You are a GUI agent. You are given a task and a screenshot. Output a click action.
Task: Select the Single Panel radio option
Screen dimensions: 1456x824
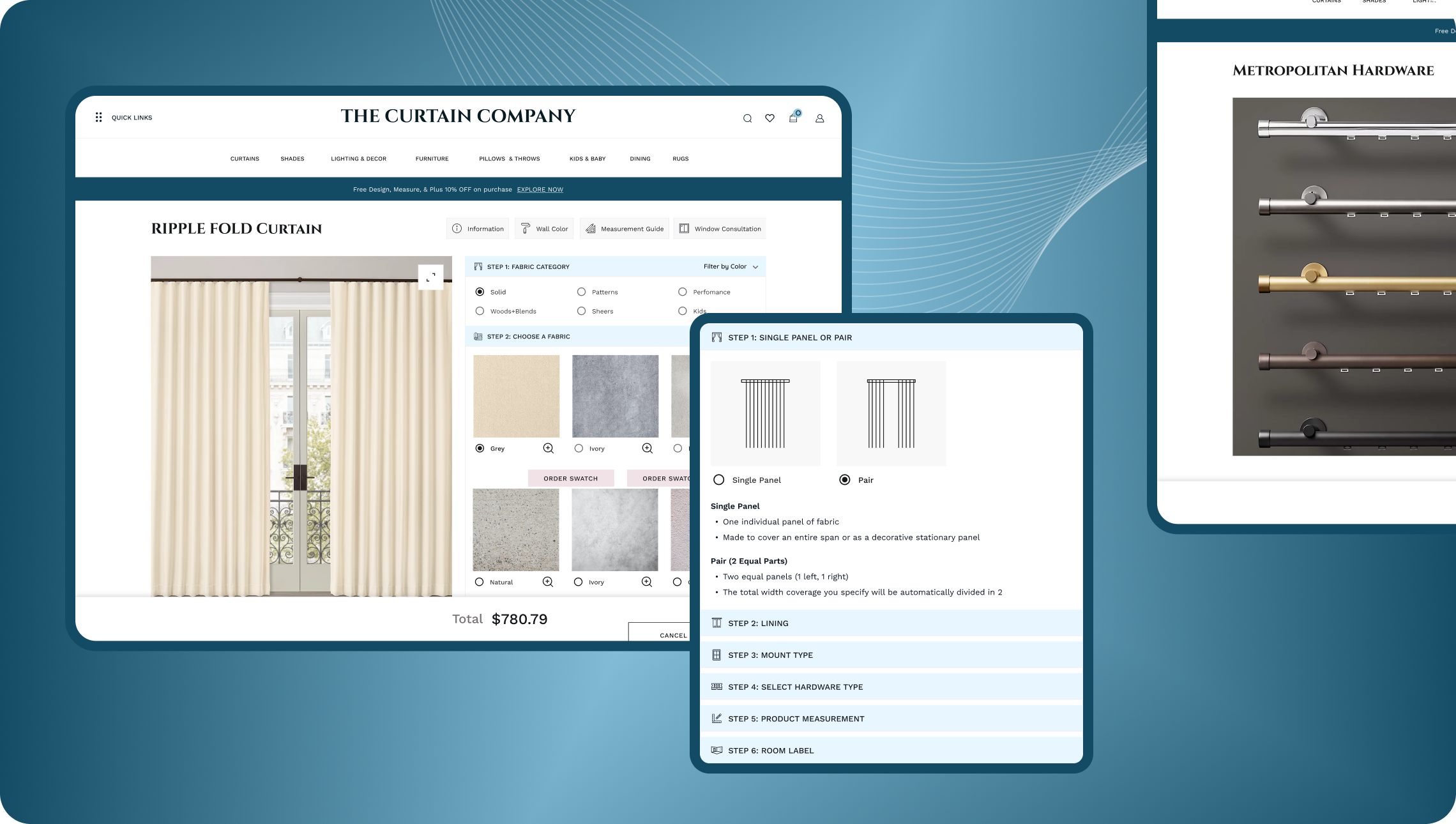pyautogui.click(x=719, y=480)
